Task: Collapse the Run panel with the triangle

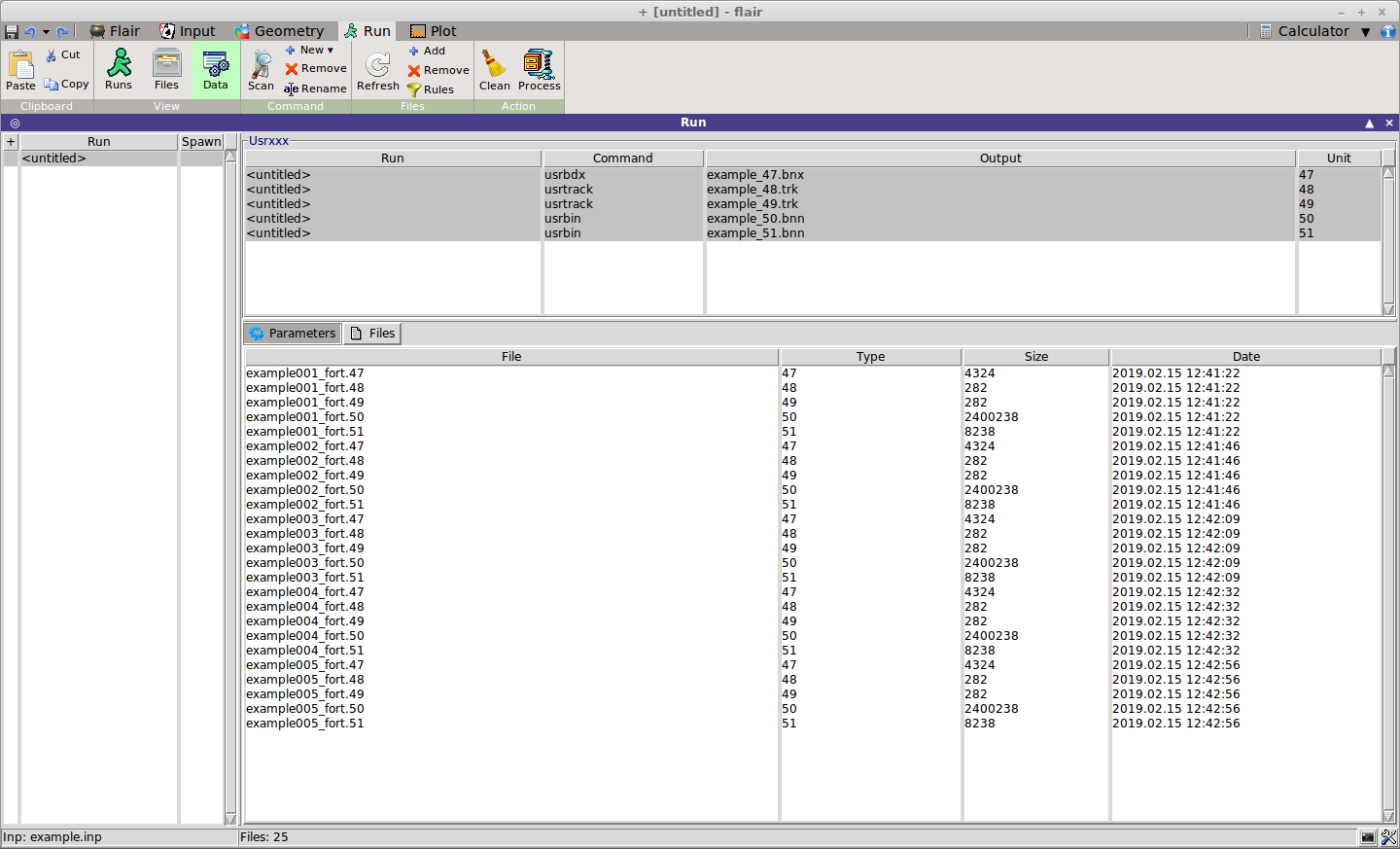Action: pyautogui.click(x=1370, y=124)
